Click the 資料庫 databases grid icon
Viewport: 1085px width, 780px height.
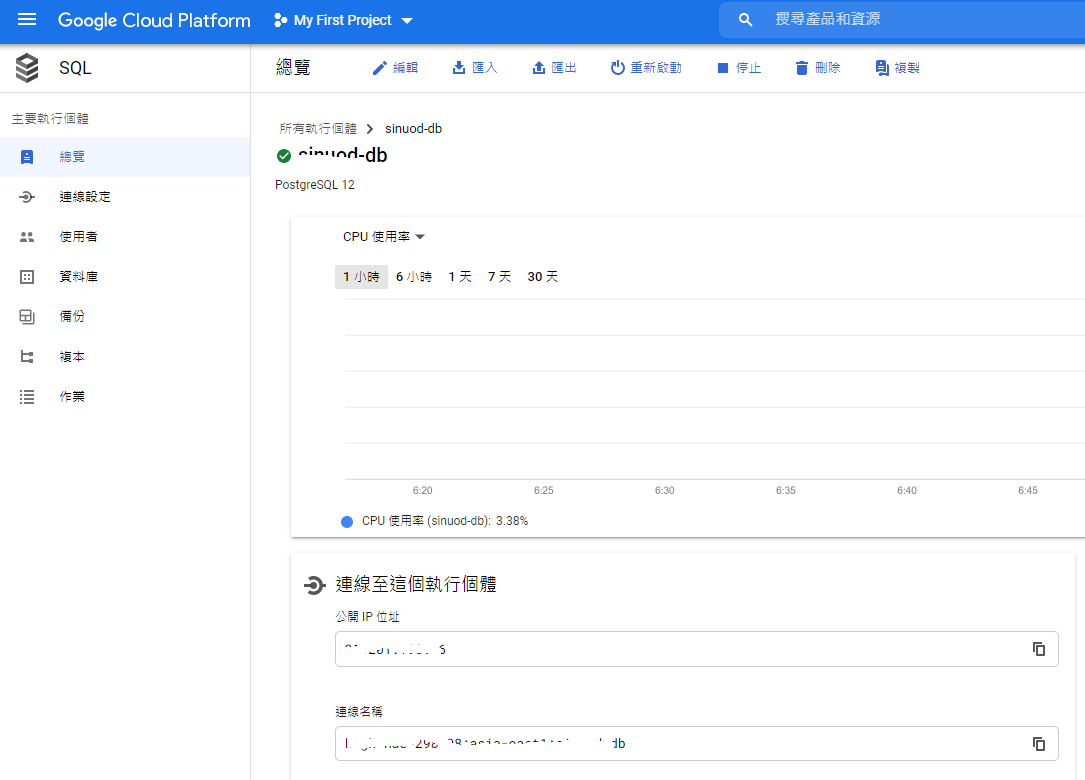(27, 277)
